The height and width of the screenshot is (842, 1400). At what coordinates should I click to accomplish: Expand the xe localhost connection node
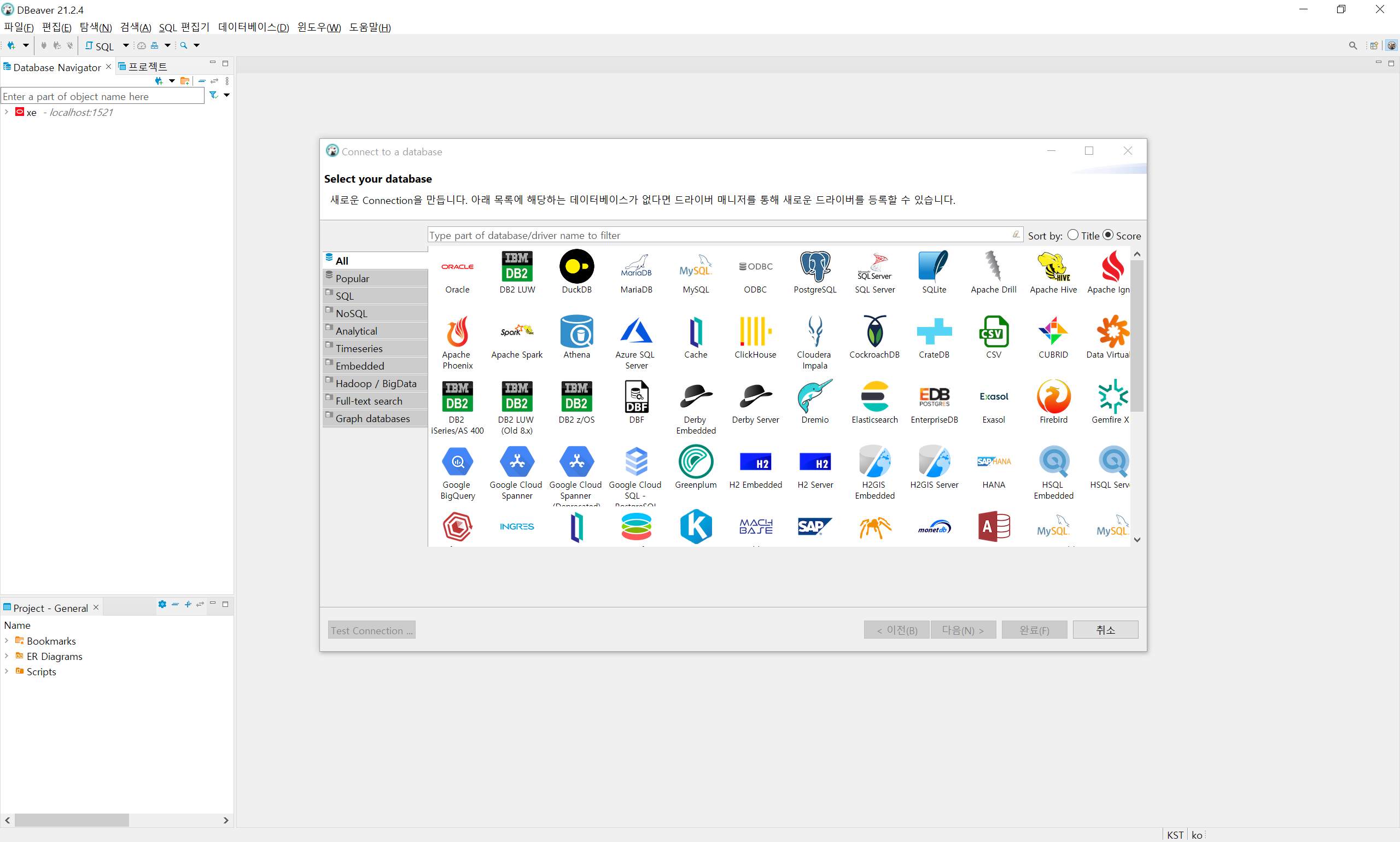click(6, 112)
